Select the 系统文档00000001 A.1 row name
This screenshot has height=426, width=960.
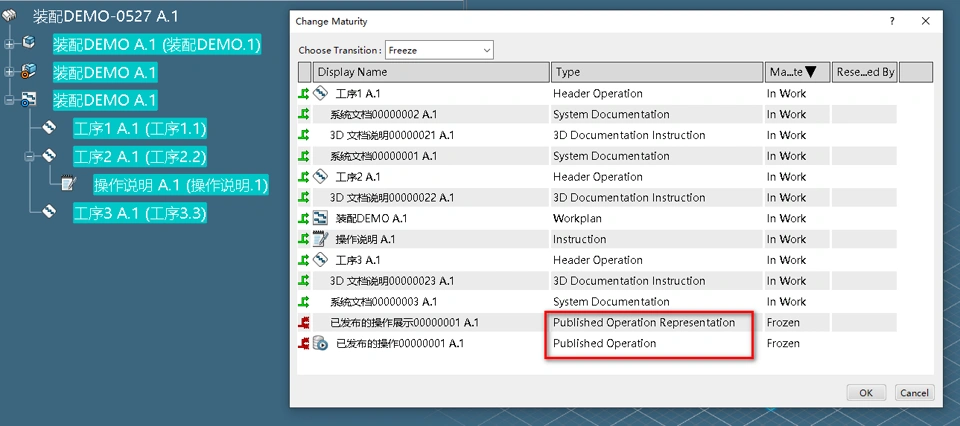(x=383, y=156)
